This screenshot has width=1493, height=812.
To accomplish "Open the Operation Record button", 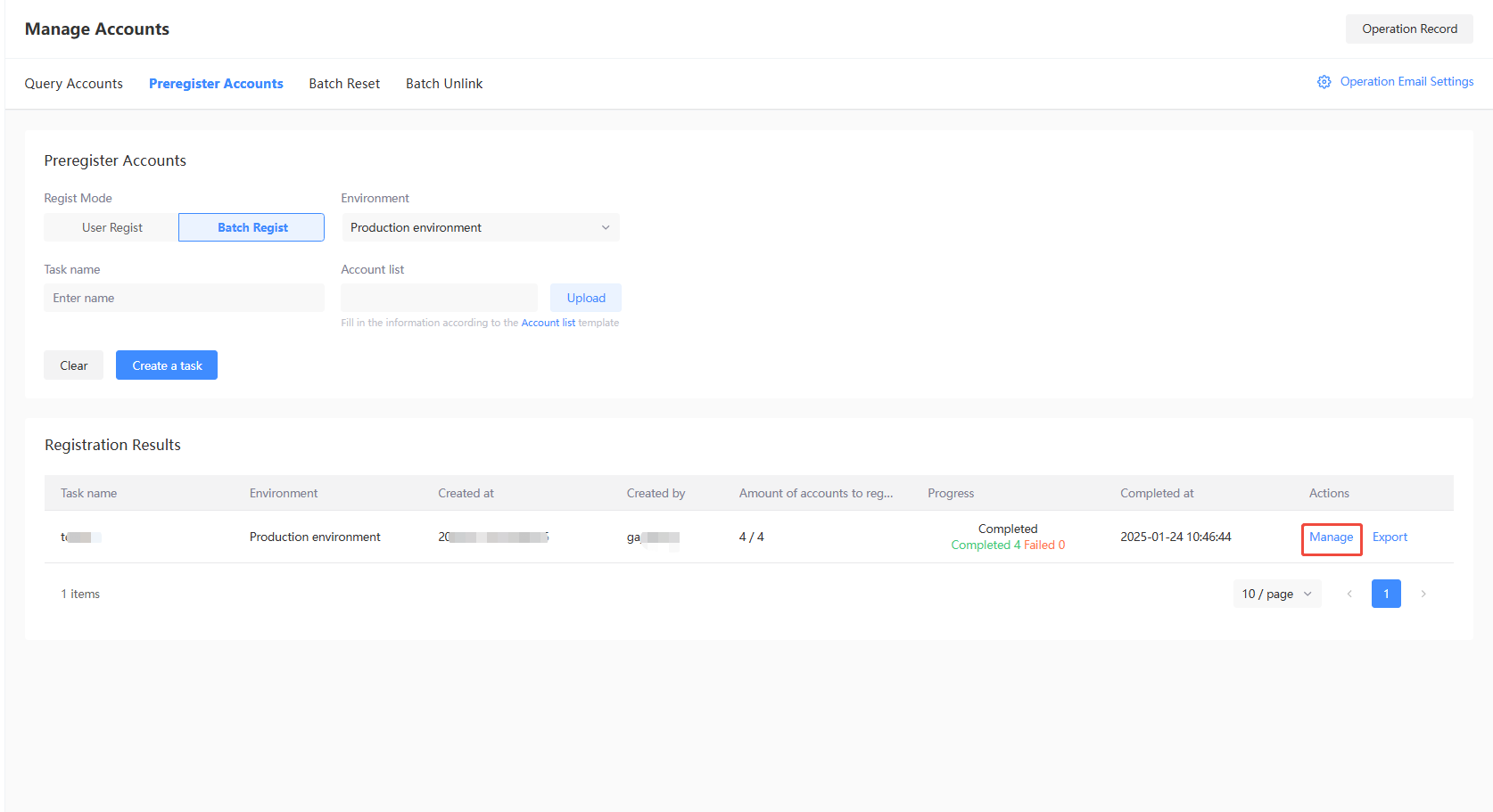I will click(1409, 29).
